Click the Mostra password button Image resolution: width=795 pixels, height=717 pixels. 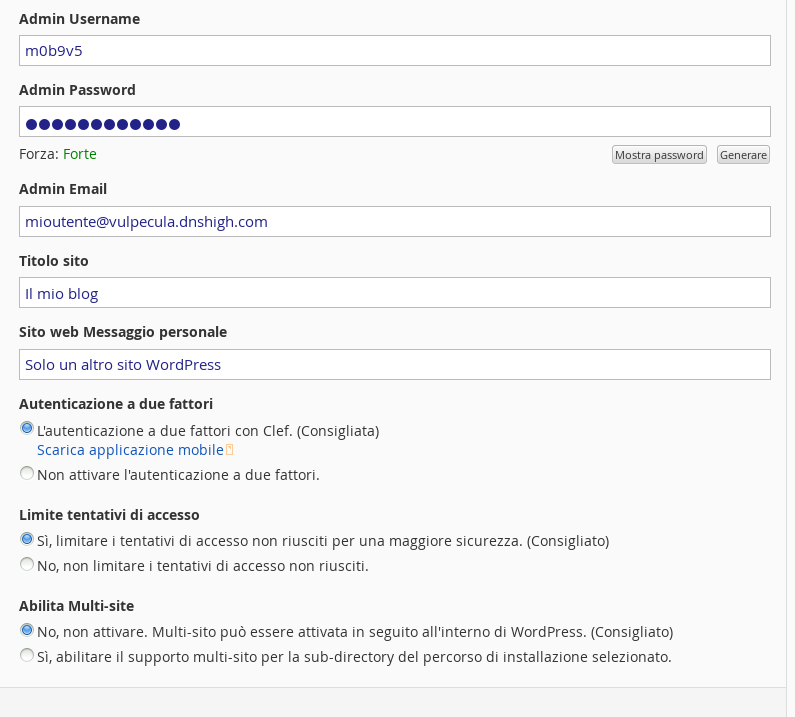[659, 155]
